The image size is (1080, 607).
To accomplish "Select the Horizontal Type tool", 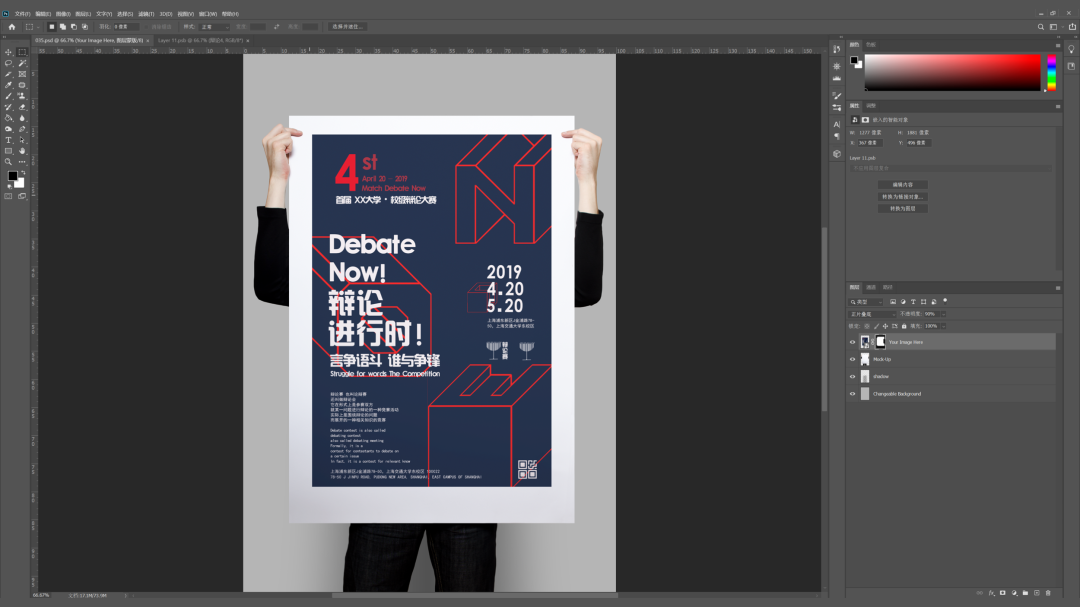I will point(9,140).
